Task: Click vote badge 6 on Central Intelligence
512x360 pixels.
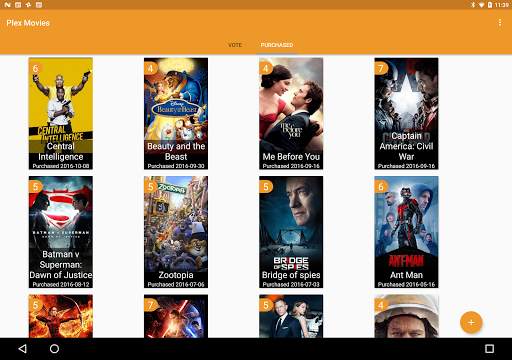Action: 36,68
